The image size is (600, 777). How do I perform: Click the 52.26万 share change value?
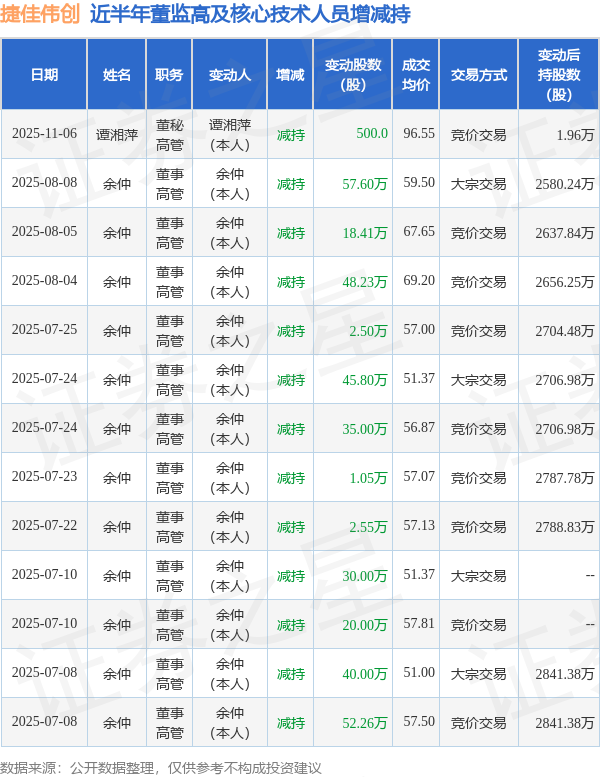(365, 723)
